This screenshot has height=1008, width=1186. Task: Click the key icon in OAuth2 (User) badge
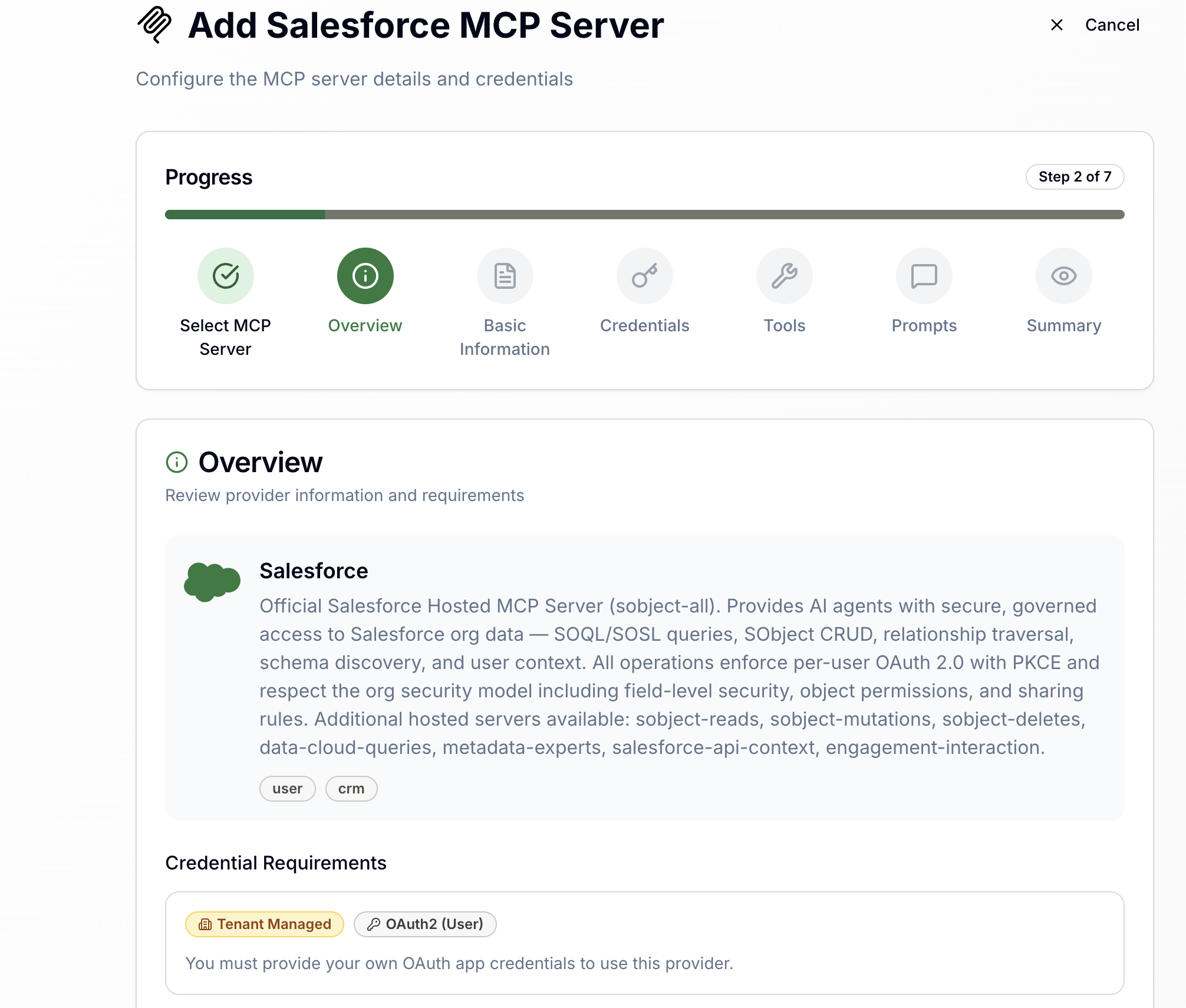click(x=373, y=924)
